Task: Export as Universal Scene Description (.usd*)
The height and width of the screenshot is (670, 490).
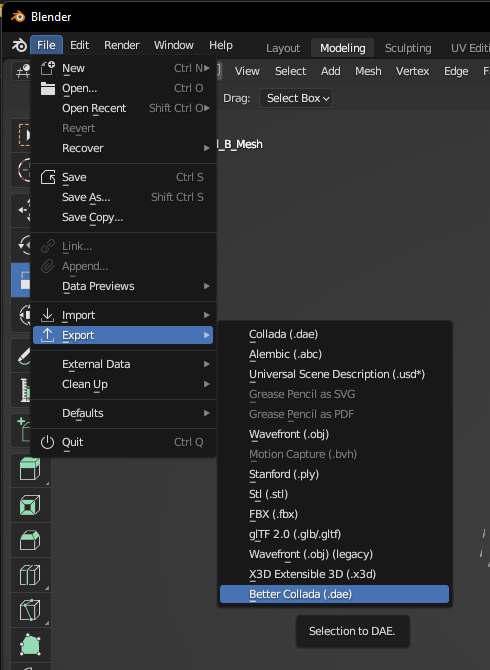Action: [x=334, y=374]
